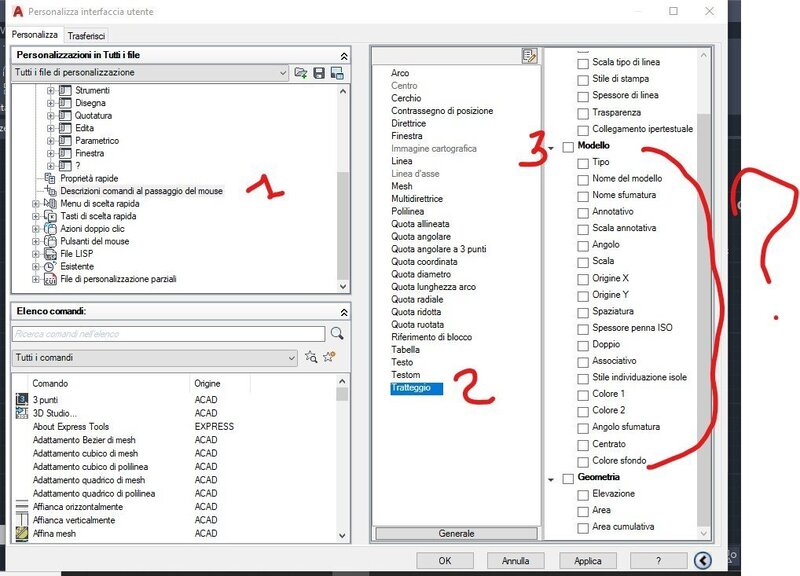Expand Menu di scelta rapida node

coord(35,203)
